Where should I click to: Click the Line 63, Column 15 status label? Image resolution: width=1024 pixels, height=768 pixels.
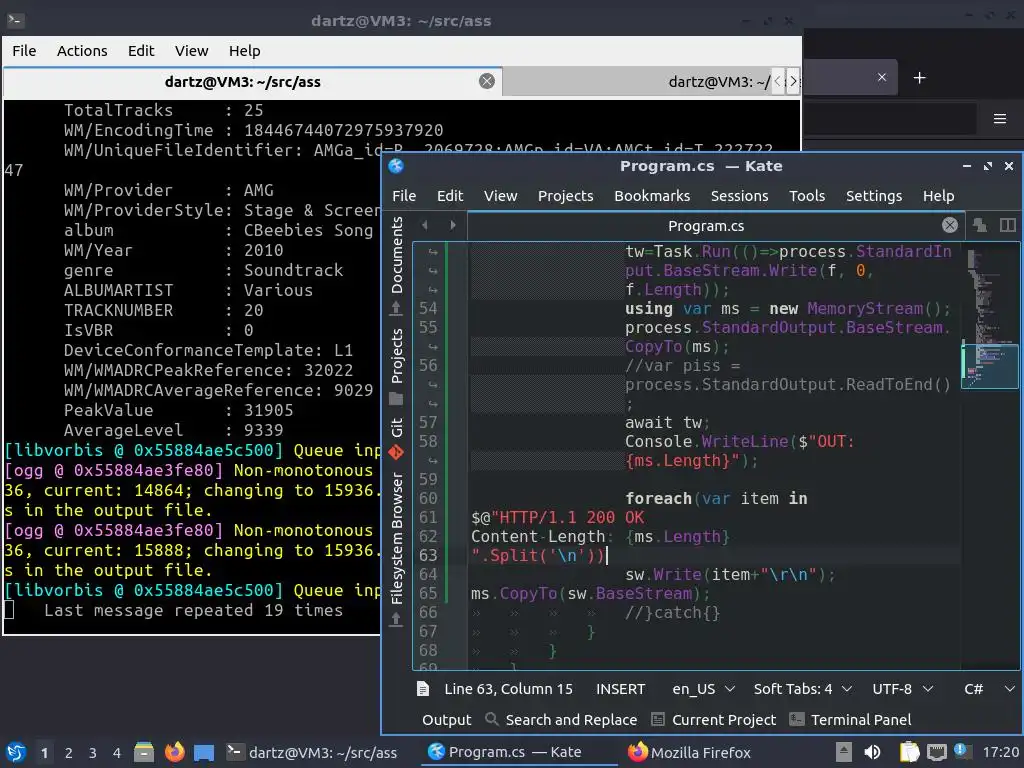[508, 689]
